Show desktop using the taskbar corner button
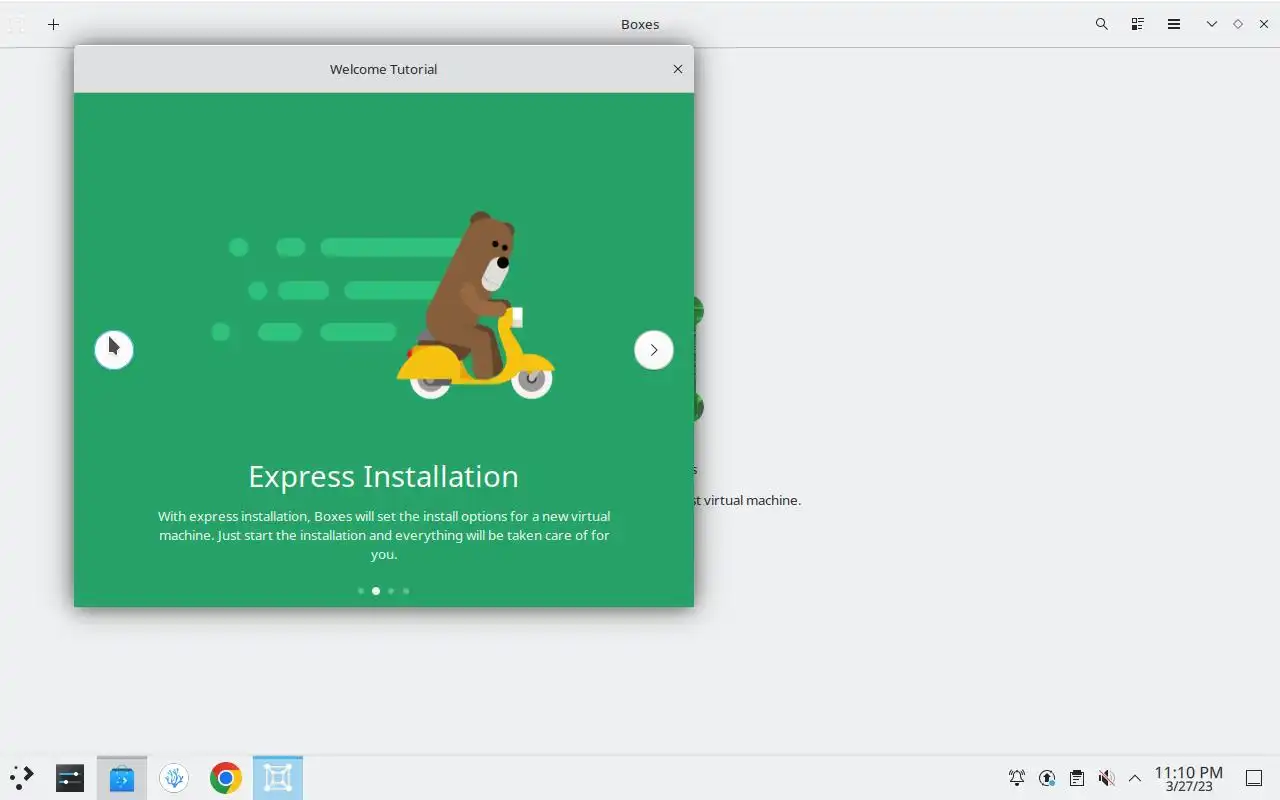The width and height of the screenshot is (1280, 800). [1254, 778]
